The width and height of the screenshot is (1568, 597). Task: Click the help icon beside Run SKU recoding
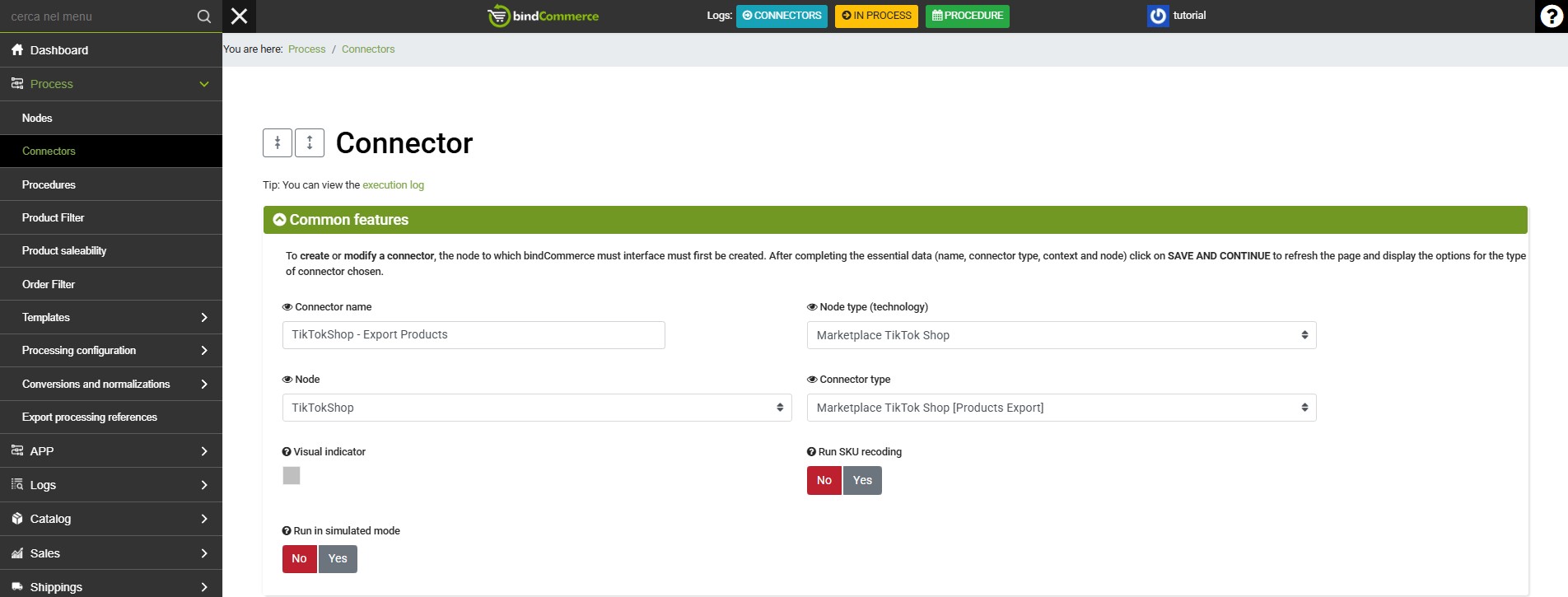point(811,452)
